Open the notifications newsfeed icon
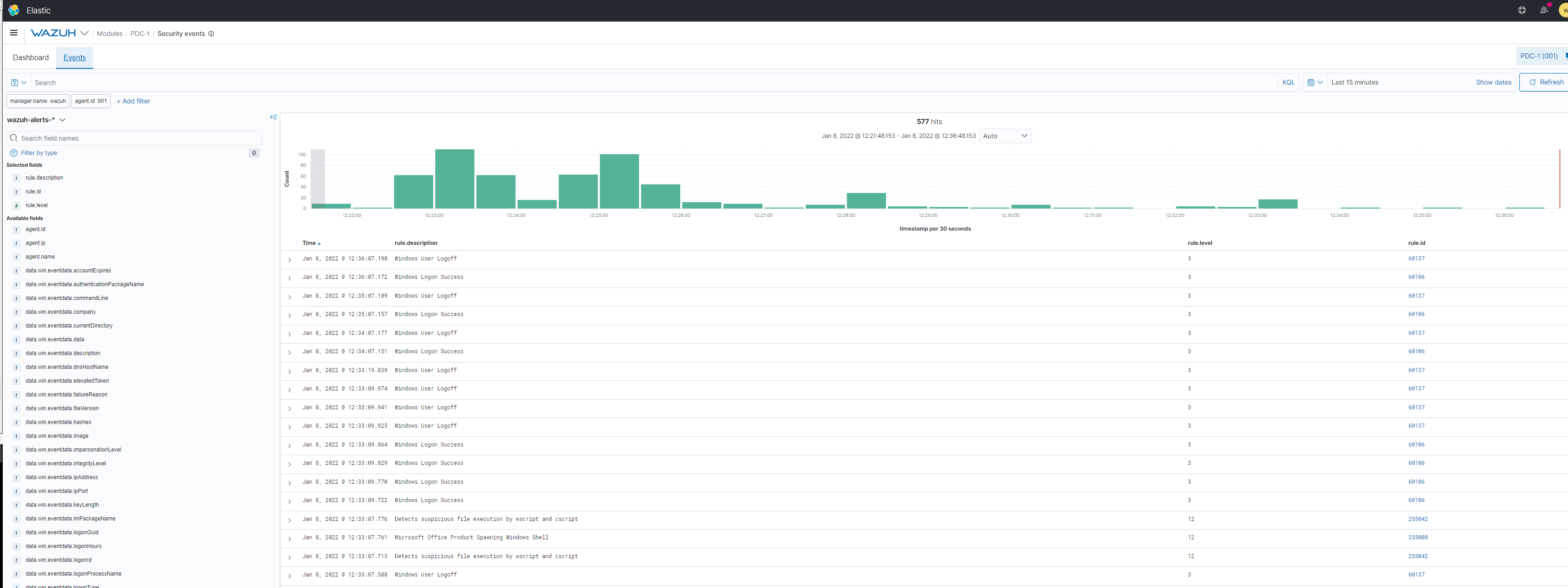1568x588 pixels. (1544, 11)
